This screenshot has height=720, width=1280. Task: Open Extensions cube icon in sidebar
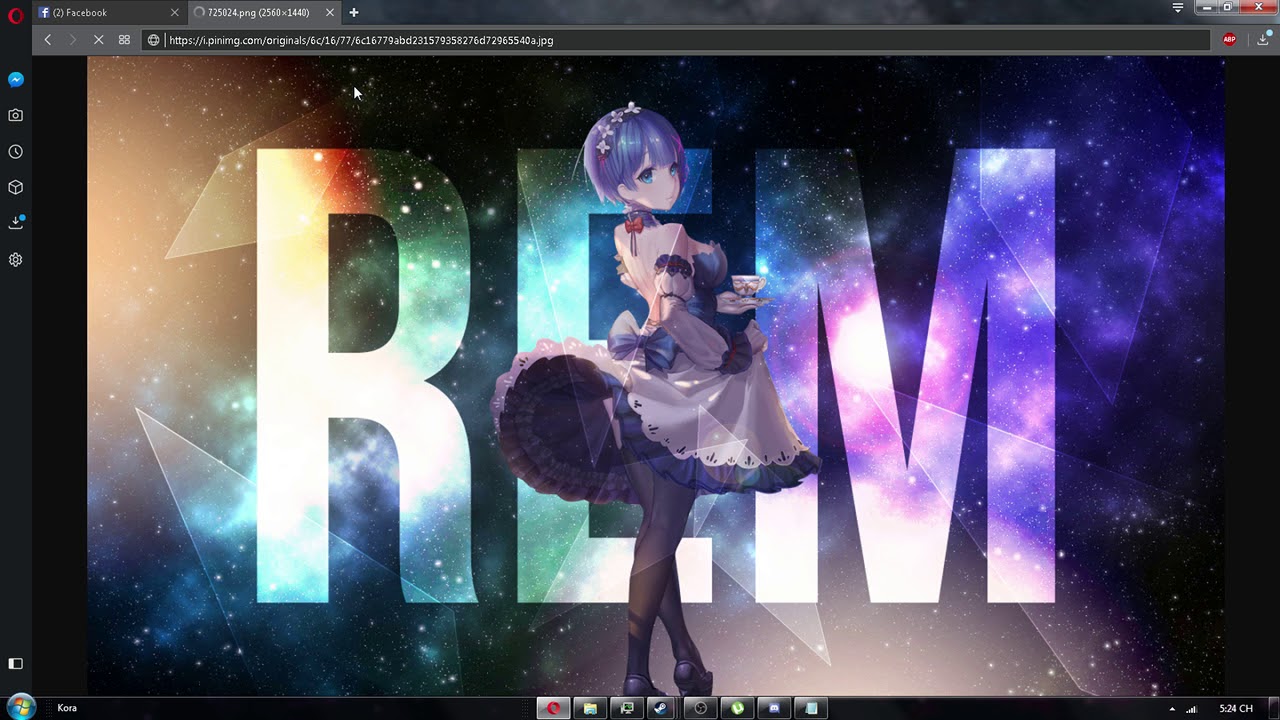coord(16,187)
